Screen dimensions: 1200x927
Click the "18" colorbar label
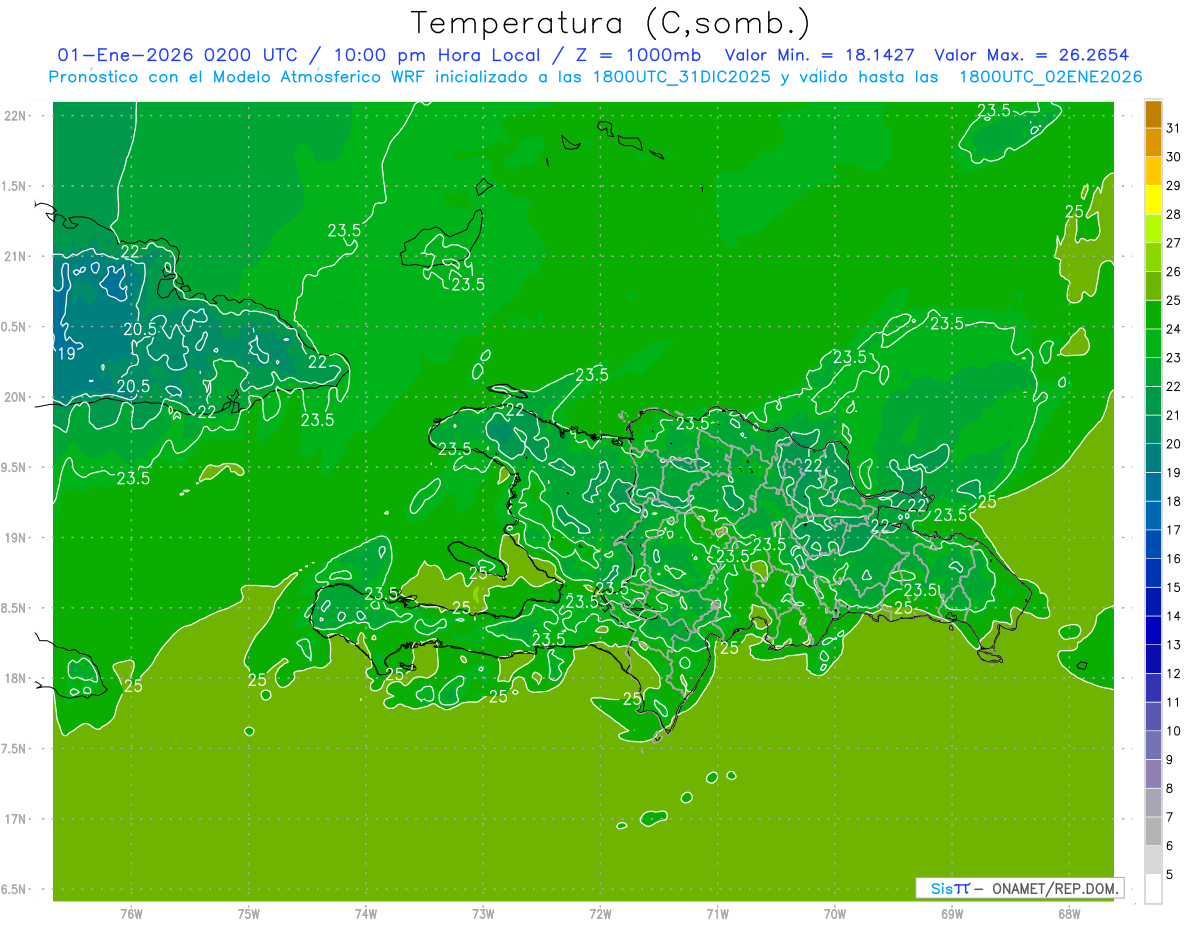pyautogui.click(x=1174, y=501)
